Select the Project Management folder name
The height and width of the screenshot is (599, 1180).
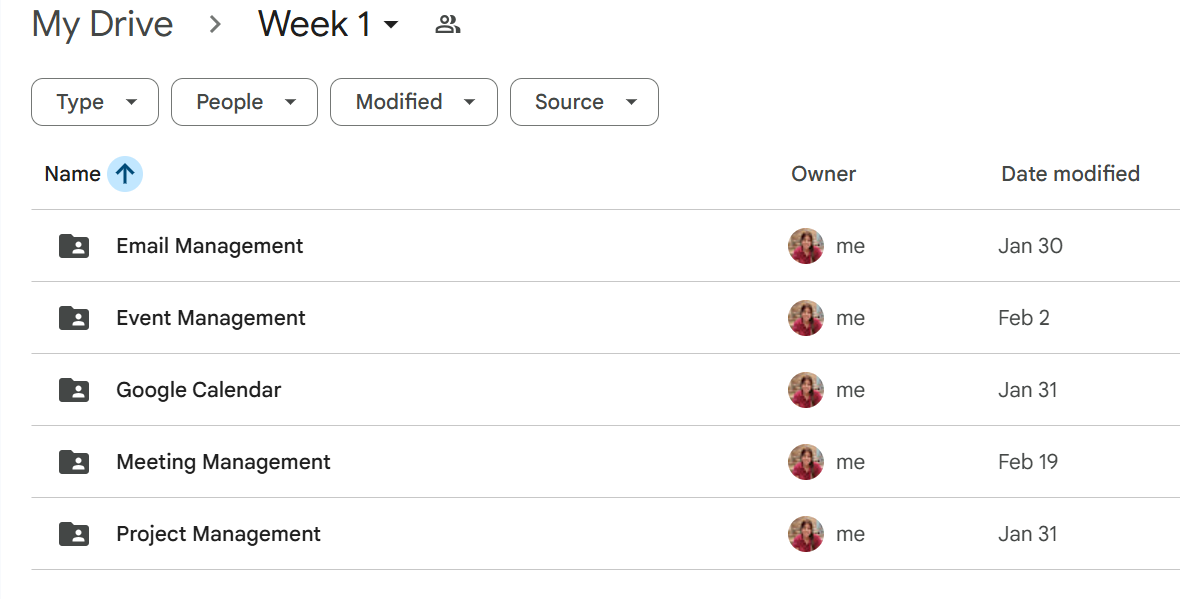coord(218,534)
